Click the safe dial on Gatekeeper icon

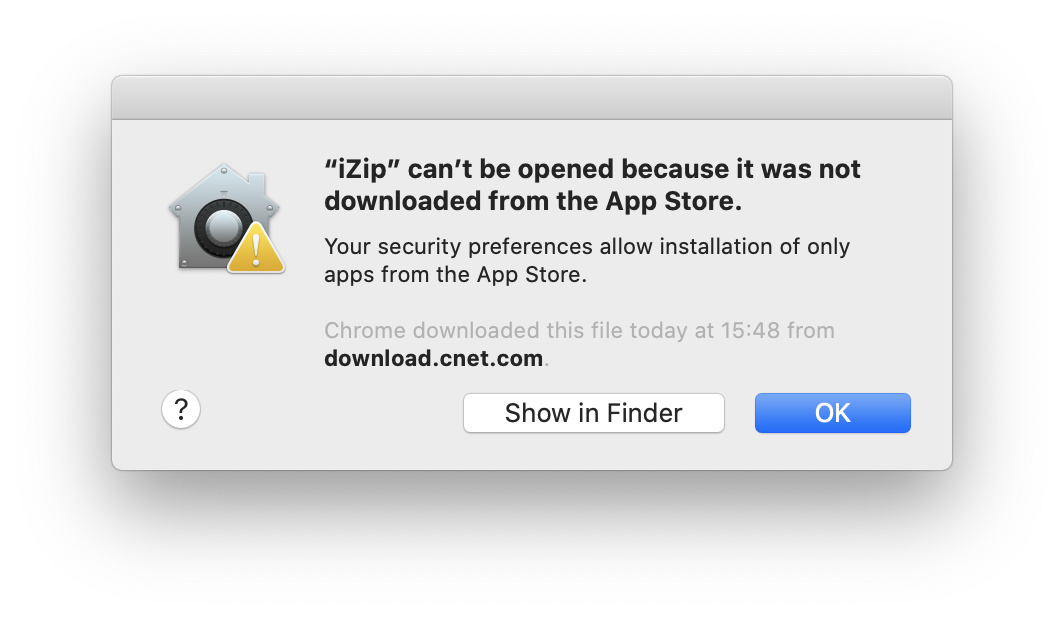[221, 229]
